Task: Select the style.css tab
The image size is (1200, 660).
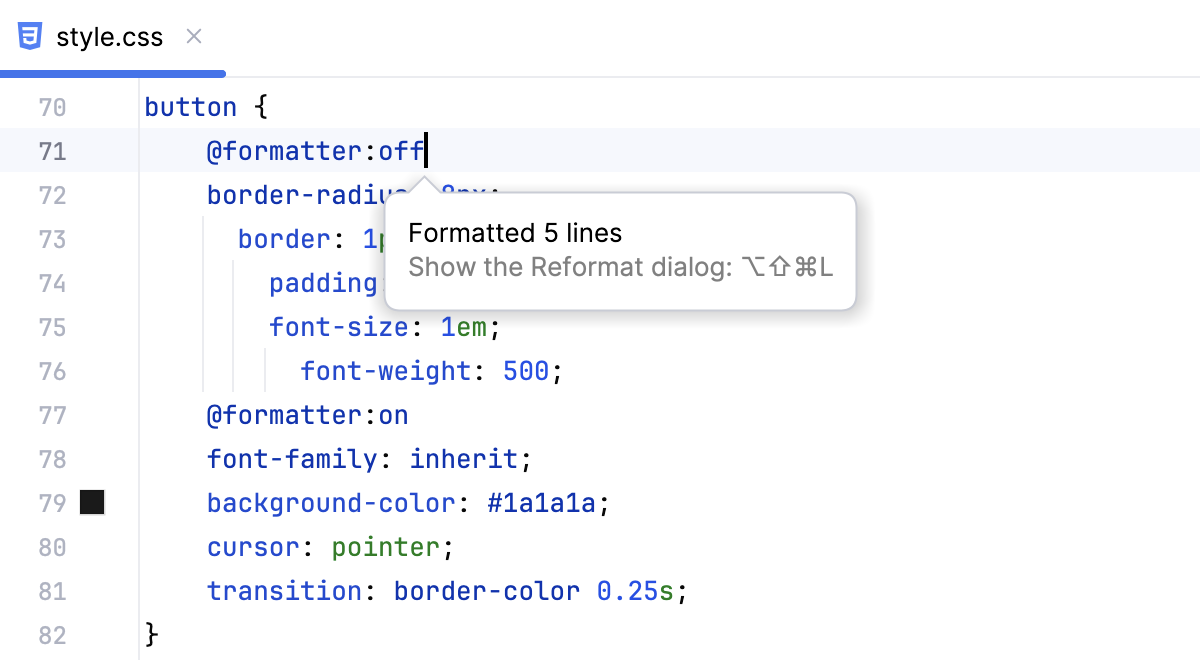Action: pyautogui.click(x=110, y=37)
